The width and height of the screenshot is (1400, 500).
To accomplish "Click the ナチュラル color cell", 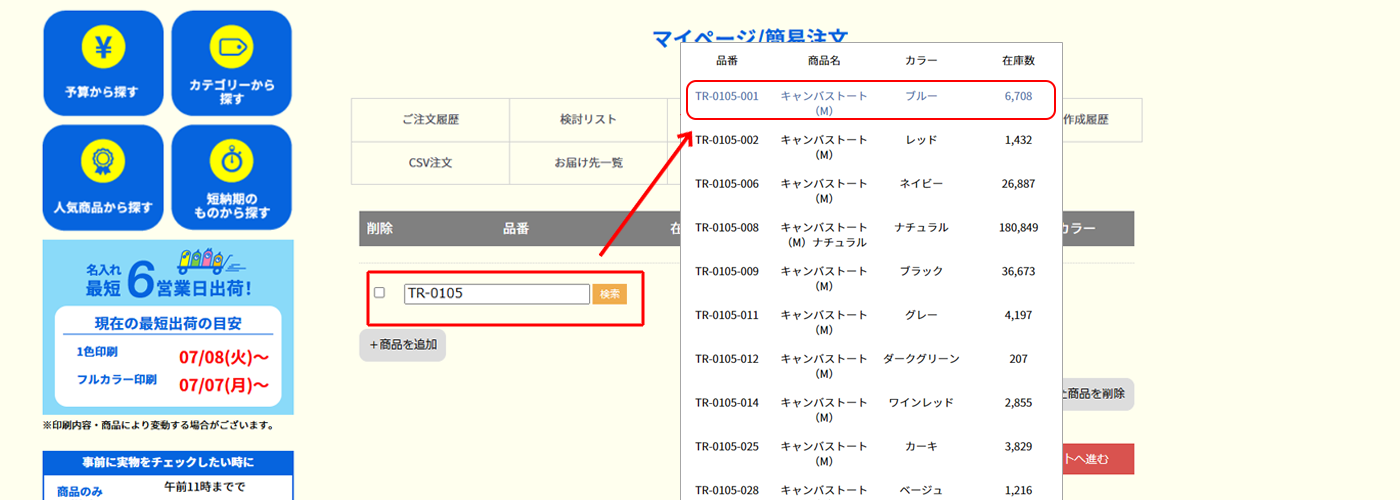I will point(921,228).
